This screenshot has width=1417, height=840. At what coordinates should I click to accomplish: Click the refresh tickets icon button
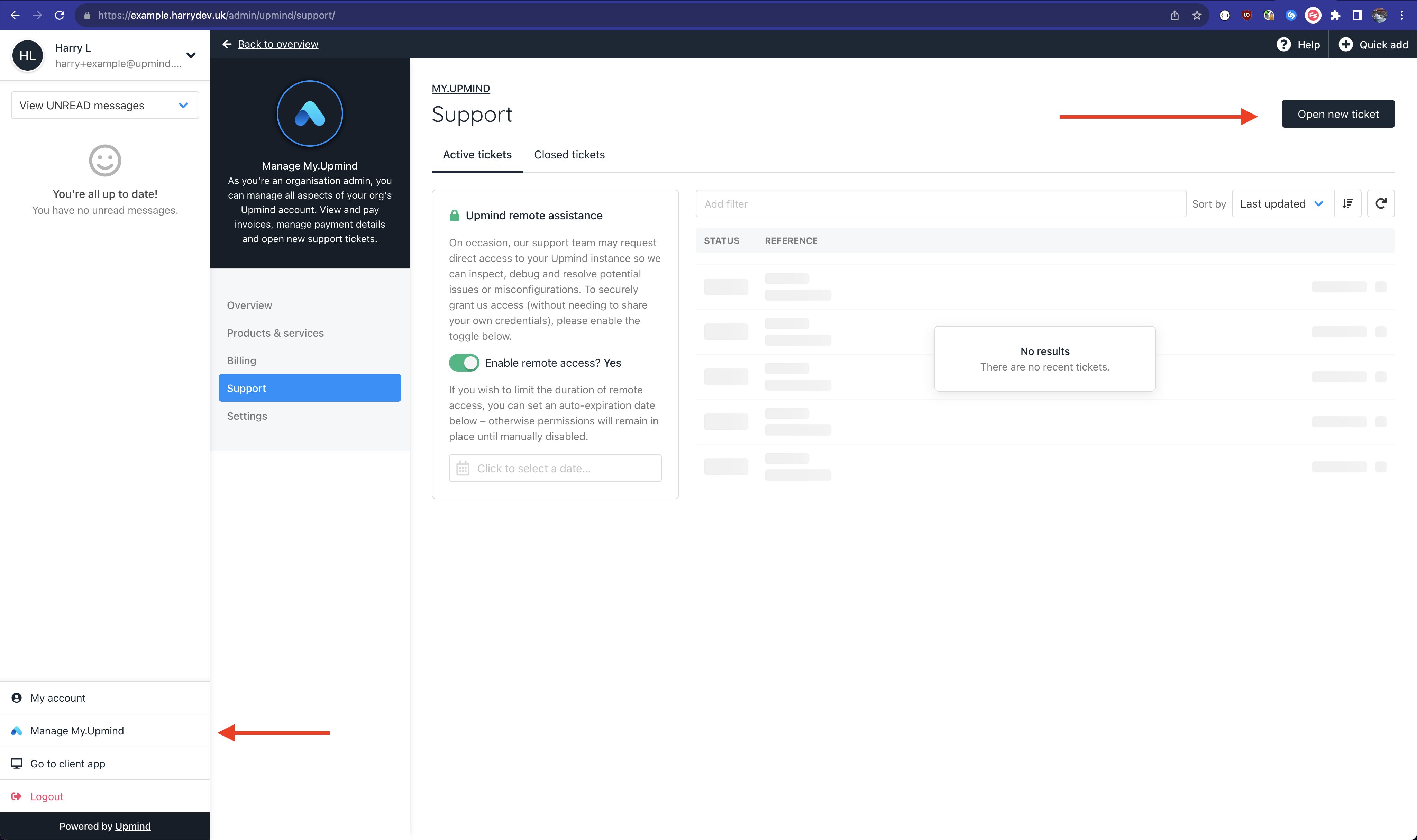1380,204
